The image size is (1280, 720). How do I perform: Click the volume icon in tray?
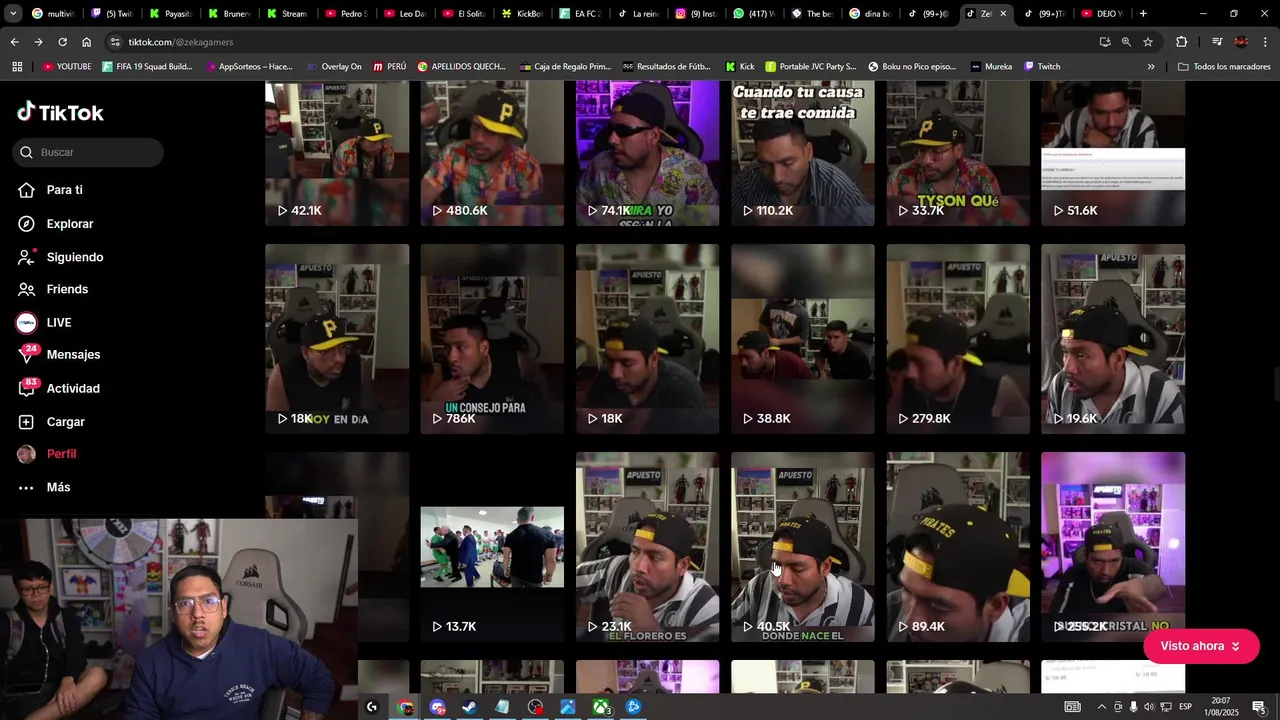tap(1149, 707)
